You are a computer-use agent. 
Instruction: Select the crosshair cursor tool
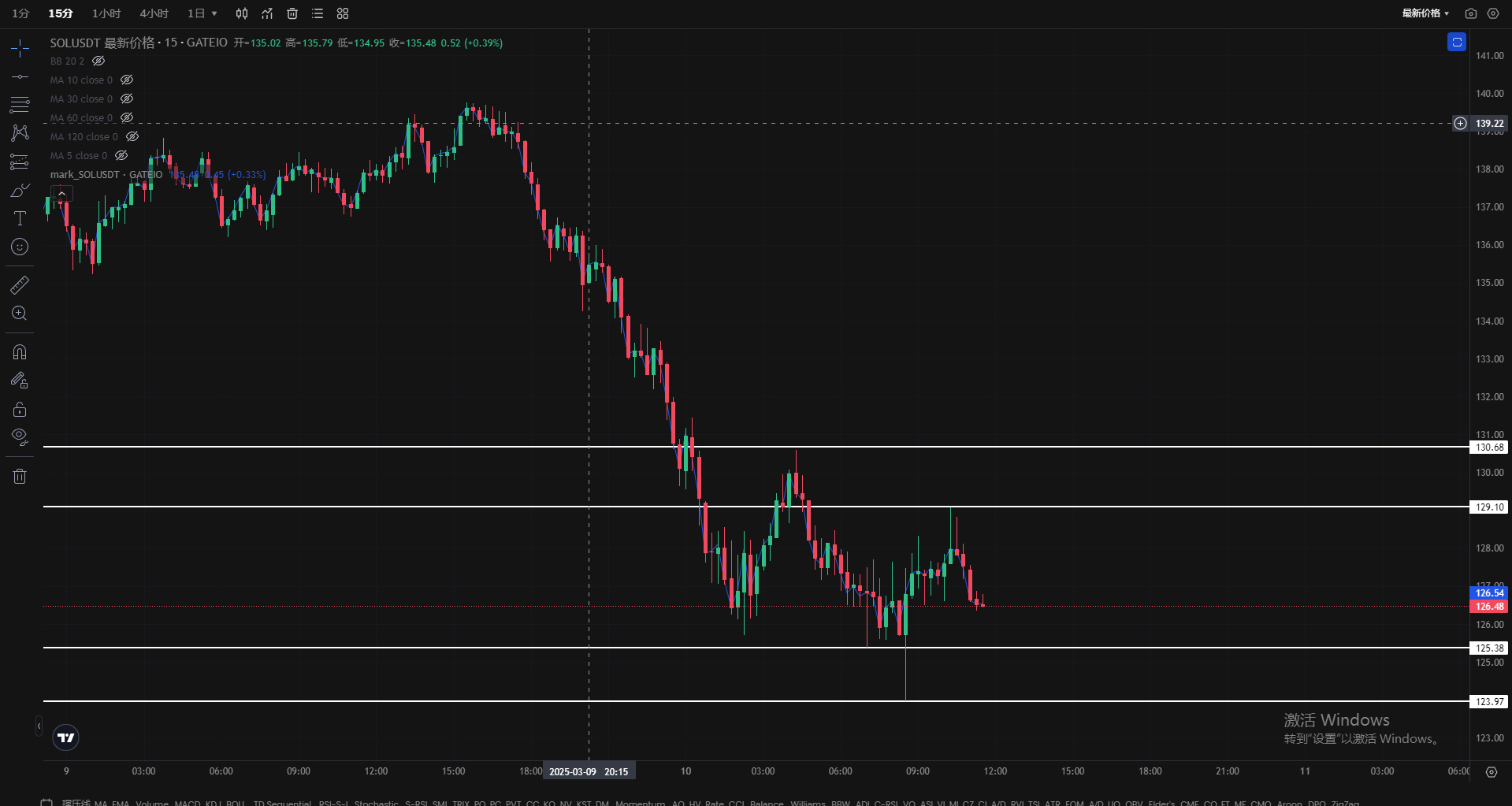click(20, 49)
